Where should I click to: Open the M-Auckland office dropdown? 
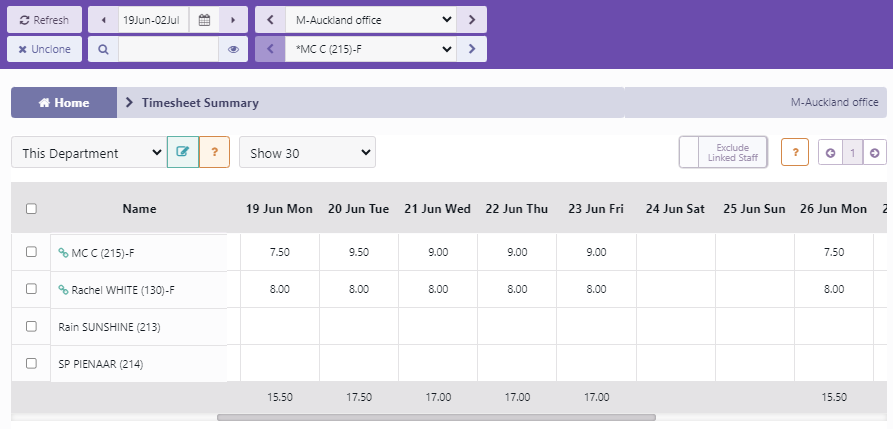pyautogui.click(x=371, y=20)
